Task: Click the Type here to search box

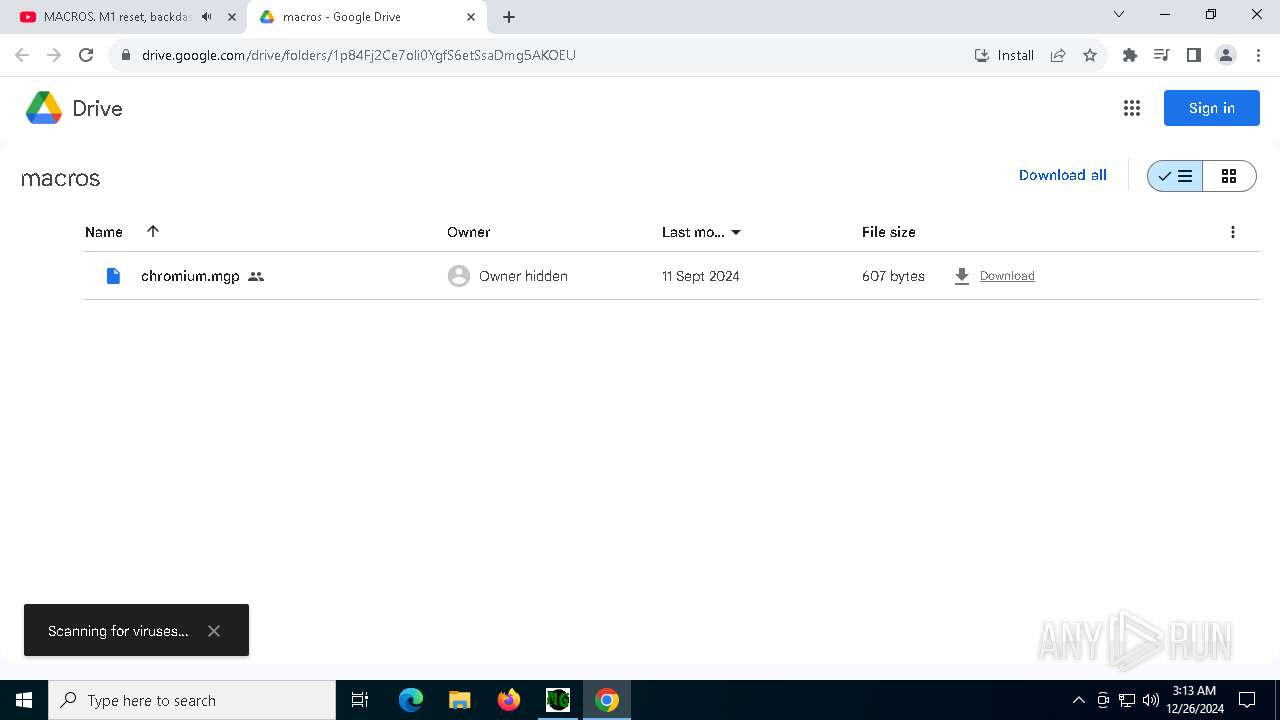Action: point(192,700)
